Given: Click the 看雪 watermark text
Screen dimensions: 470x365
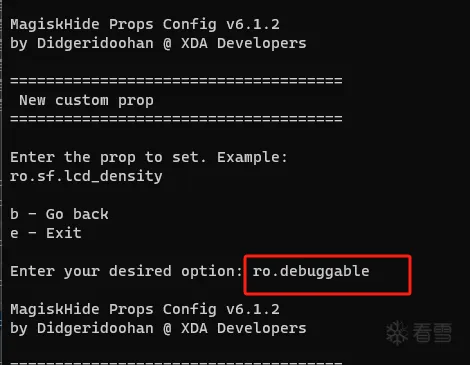Looking at the screenshot, I should [432, 333].
